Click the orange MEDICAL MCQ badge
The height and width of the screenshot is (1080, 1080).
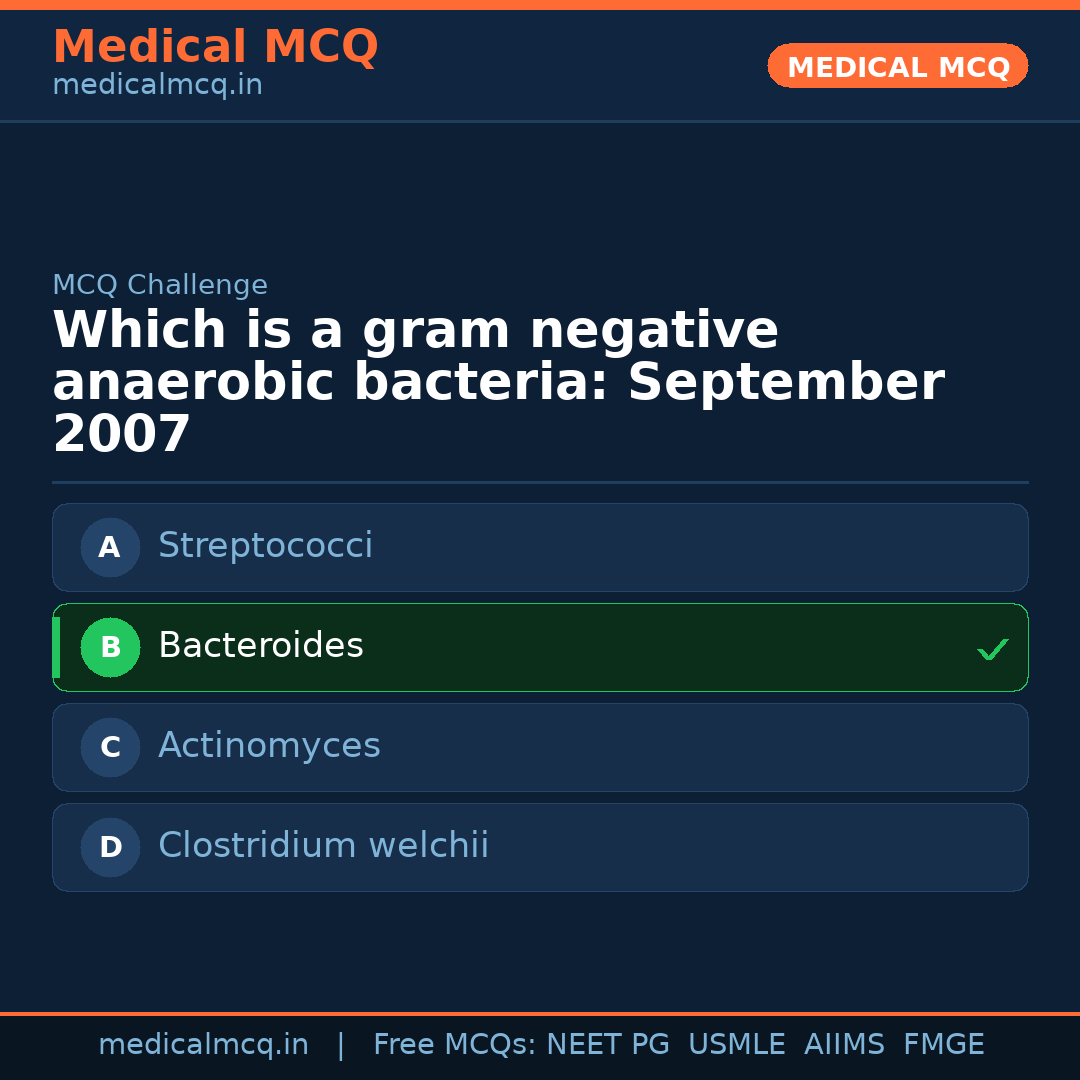pyautogui.click(x=897, y=67)
